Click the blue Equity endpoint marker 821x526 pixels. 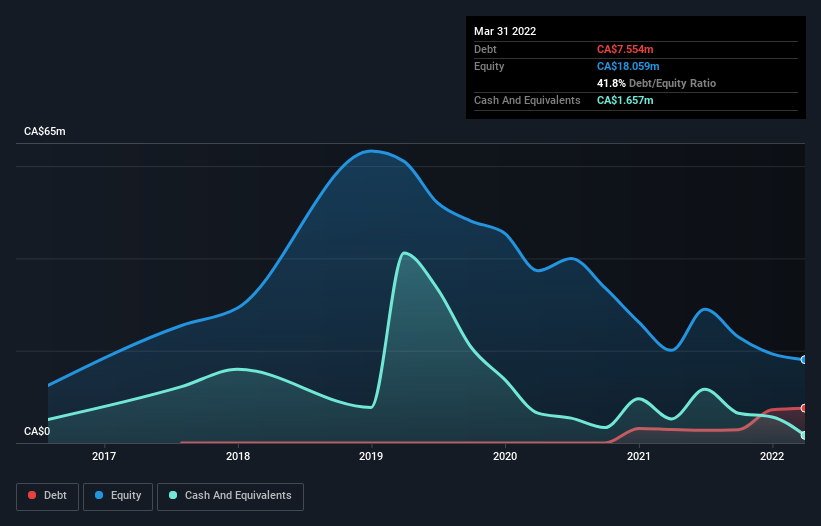(804, 360)
